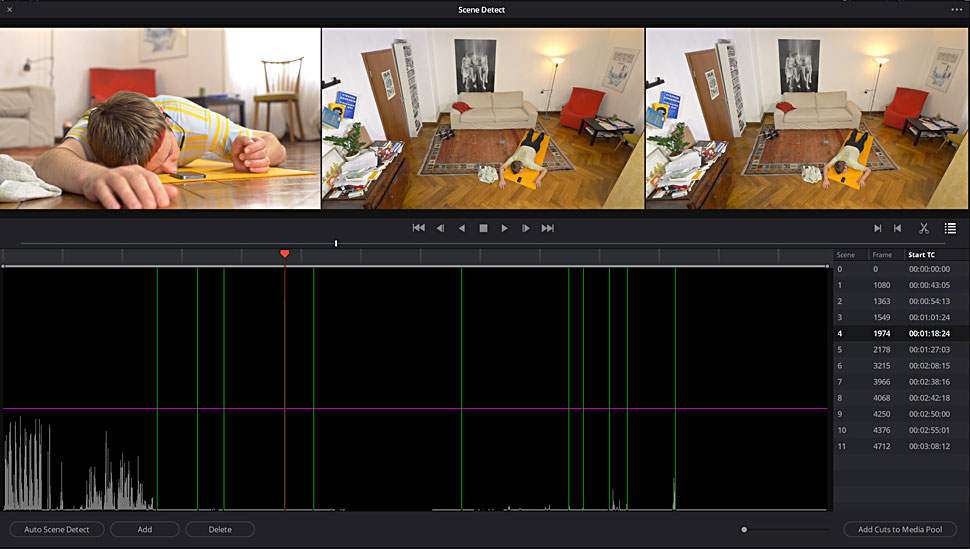
Task: Sort by the Frame column header
Action: (882, 254)
